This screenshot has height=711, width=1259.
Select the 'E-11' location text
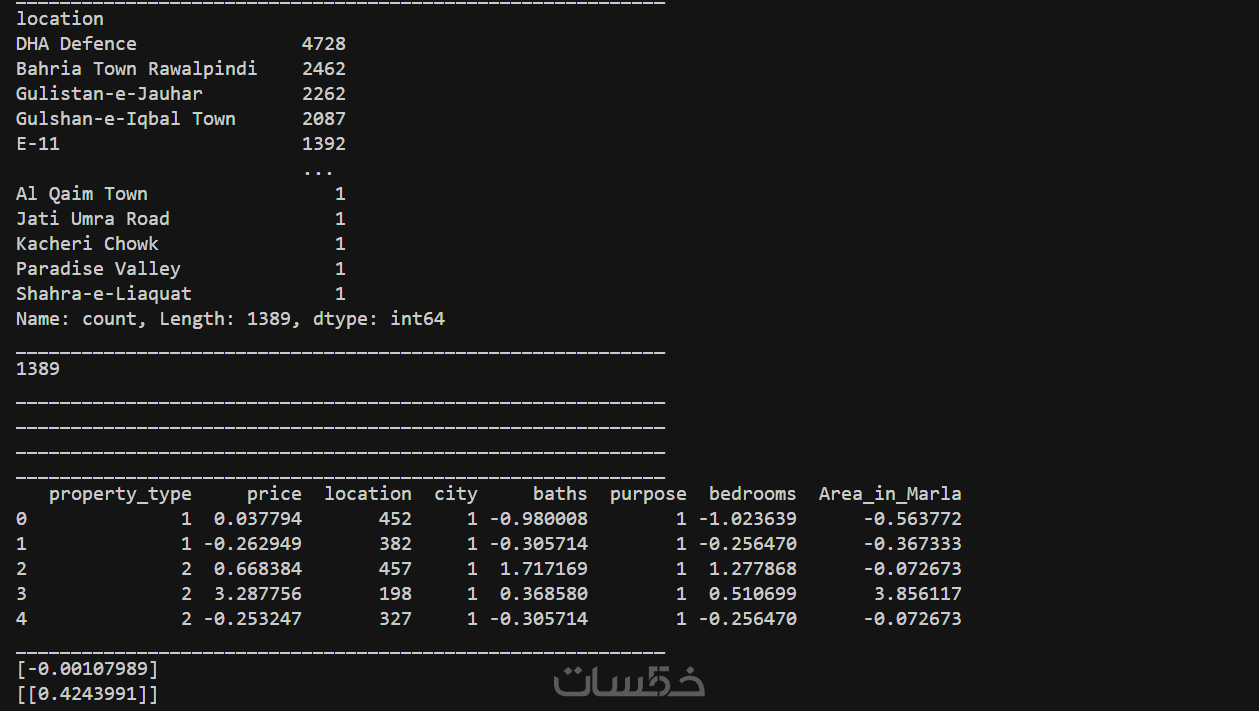(38, 144)
